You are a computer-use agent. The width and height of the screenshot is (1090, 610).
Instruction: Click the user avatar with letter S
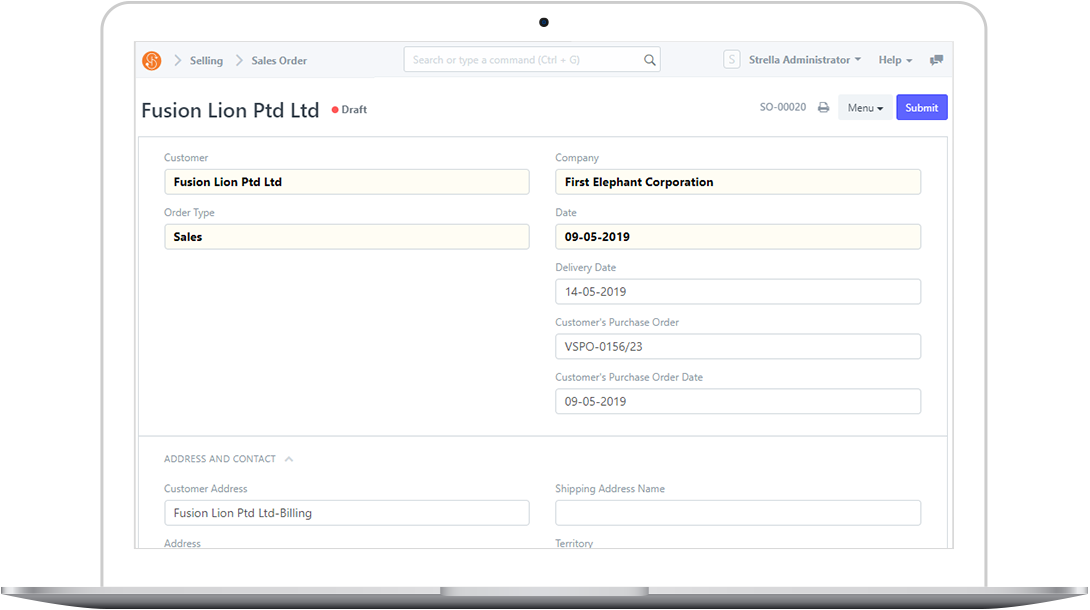(x=731, y=59)
